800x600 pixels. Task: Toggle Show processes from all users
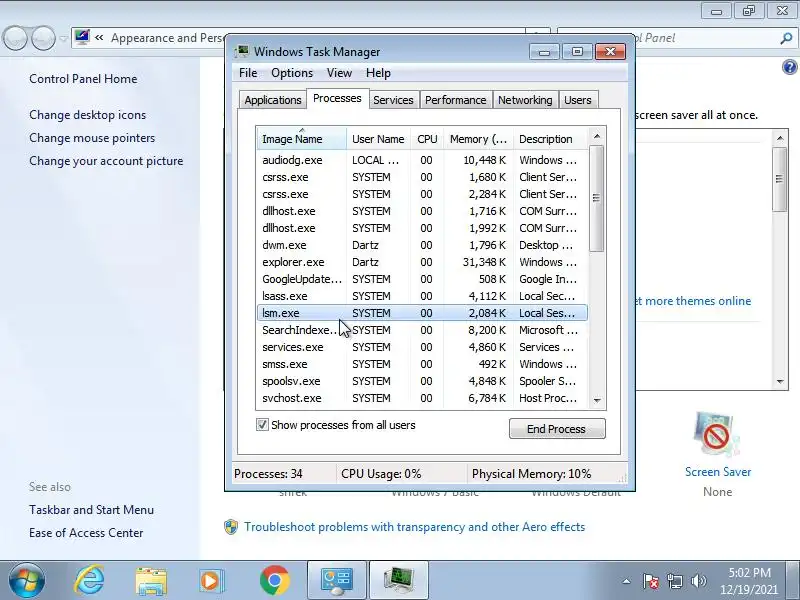tap(262, 425)
